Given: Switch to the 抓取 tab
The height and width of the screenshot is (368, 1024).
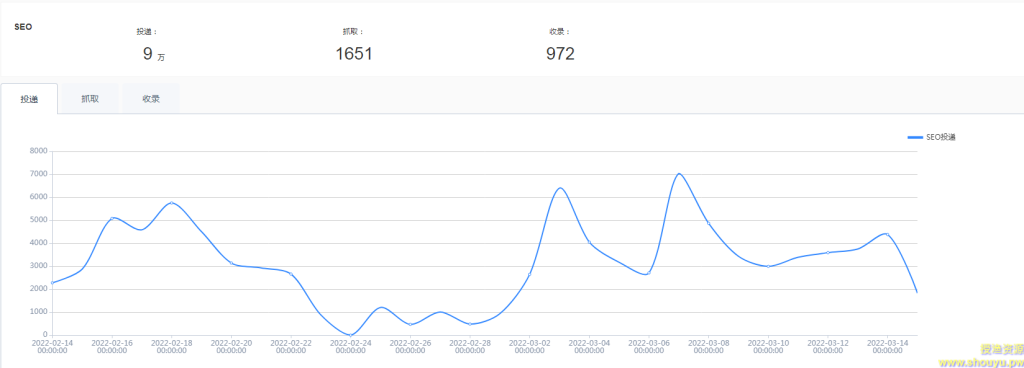Looking at the screenshot, I should (89, 99).
